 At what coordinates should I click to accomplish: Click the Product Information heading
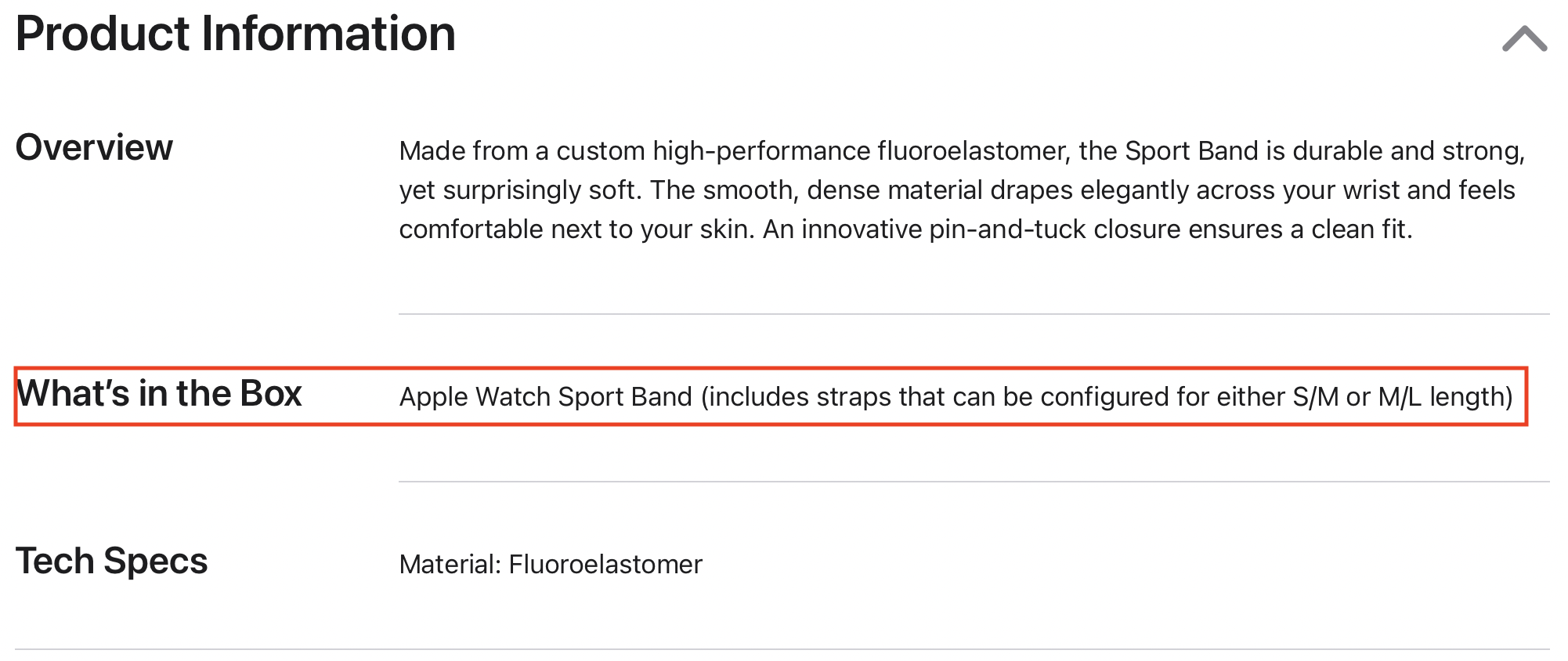(x=235, y=34)
